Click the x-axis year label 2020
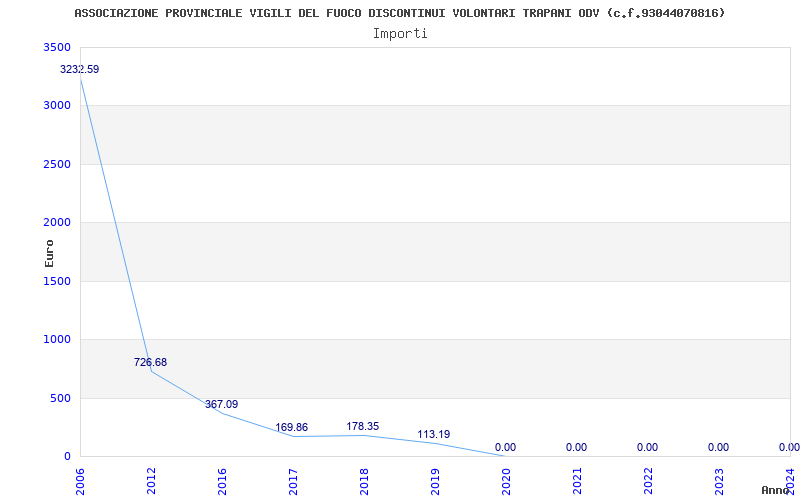 pyautogui.click(x=506, y=481)
